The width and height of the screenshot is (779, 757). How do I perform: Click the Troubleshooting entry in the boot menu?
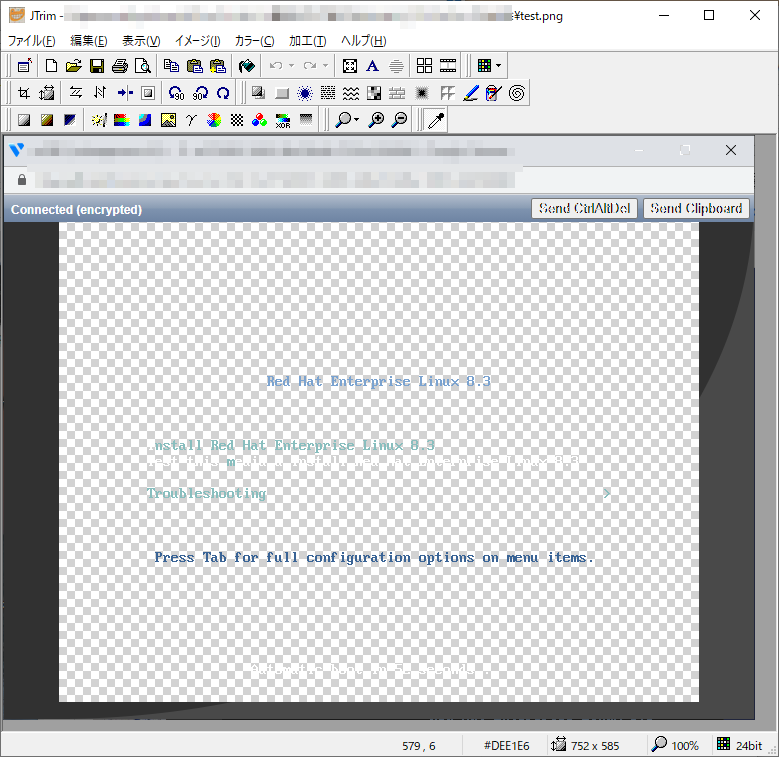tap(207, 493)
